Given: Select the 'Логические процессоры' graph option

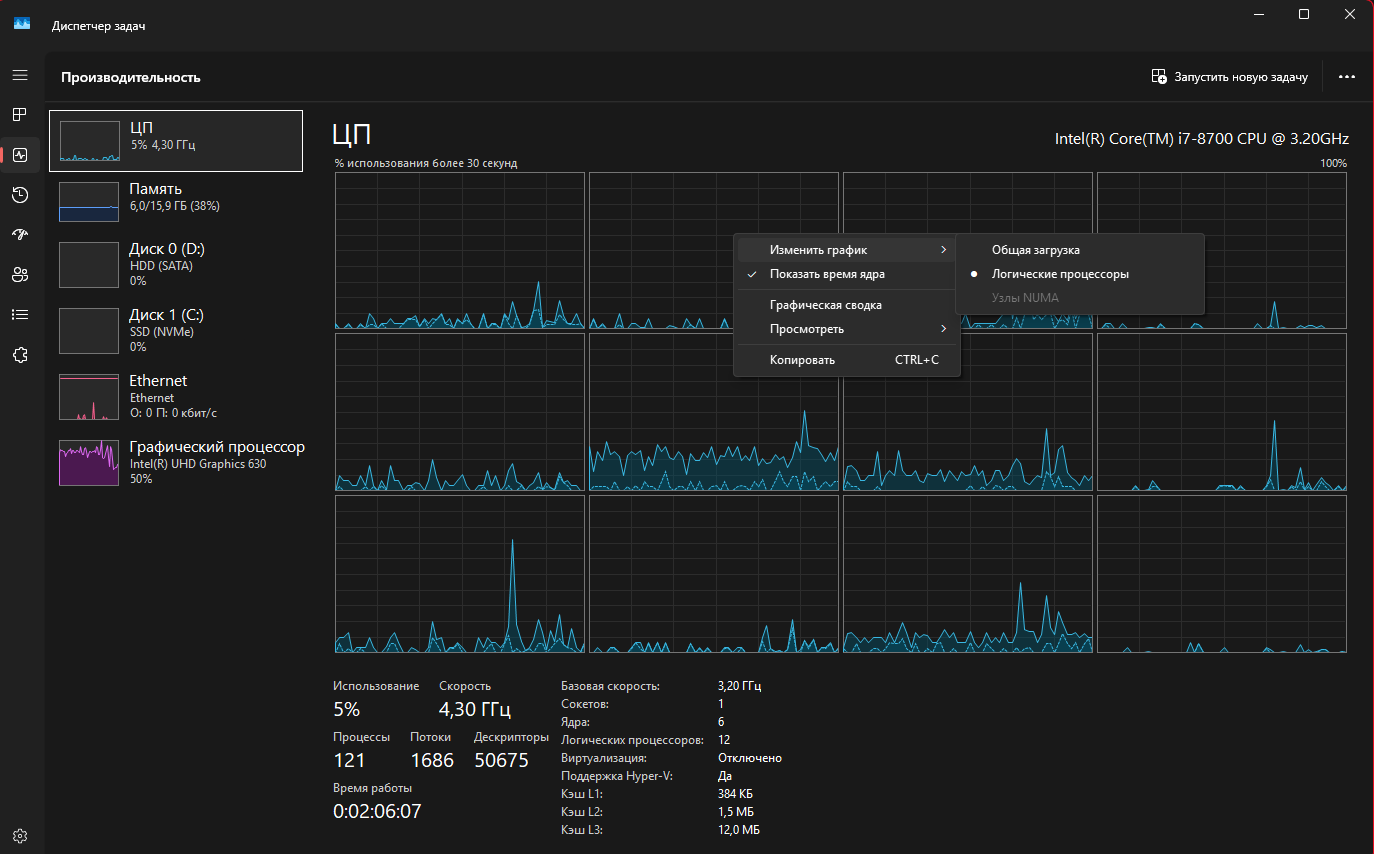Looking at the screenshot, I should [1060, 274].
